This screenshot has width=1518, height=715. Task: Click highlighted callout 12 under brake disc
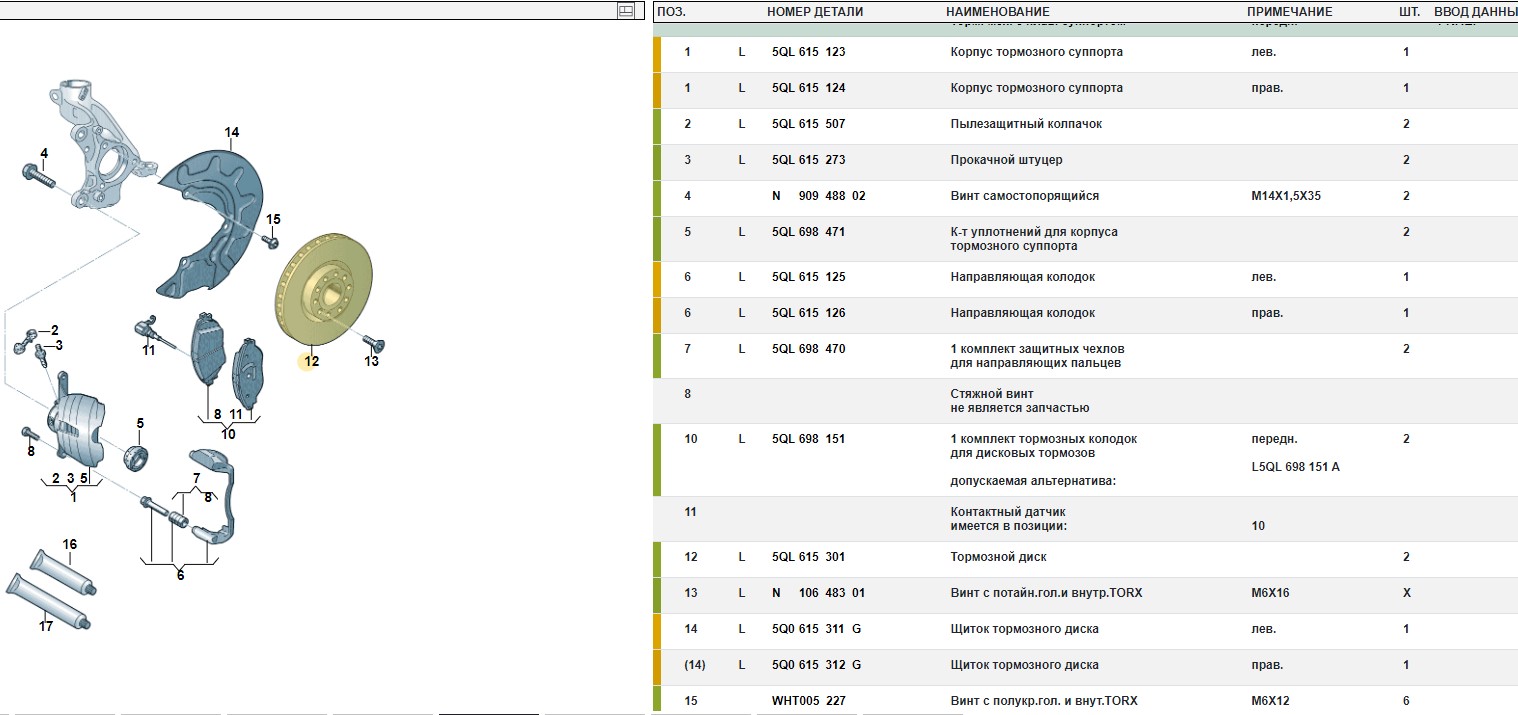311,361
